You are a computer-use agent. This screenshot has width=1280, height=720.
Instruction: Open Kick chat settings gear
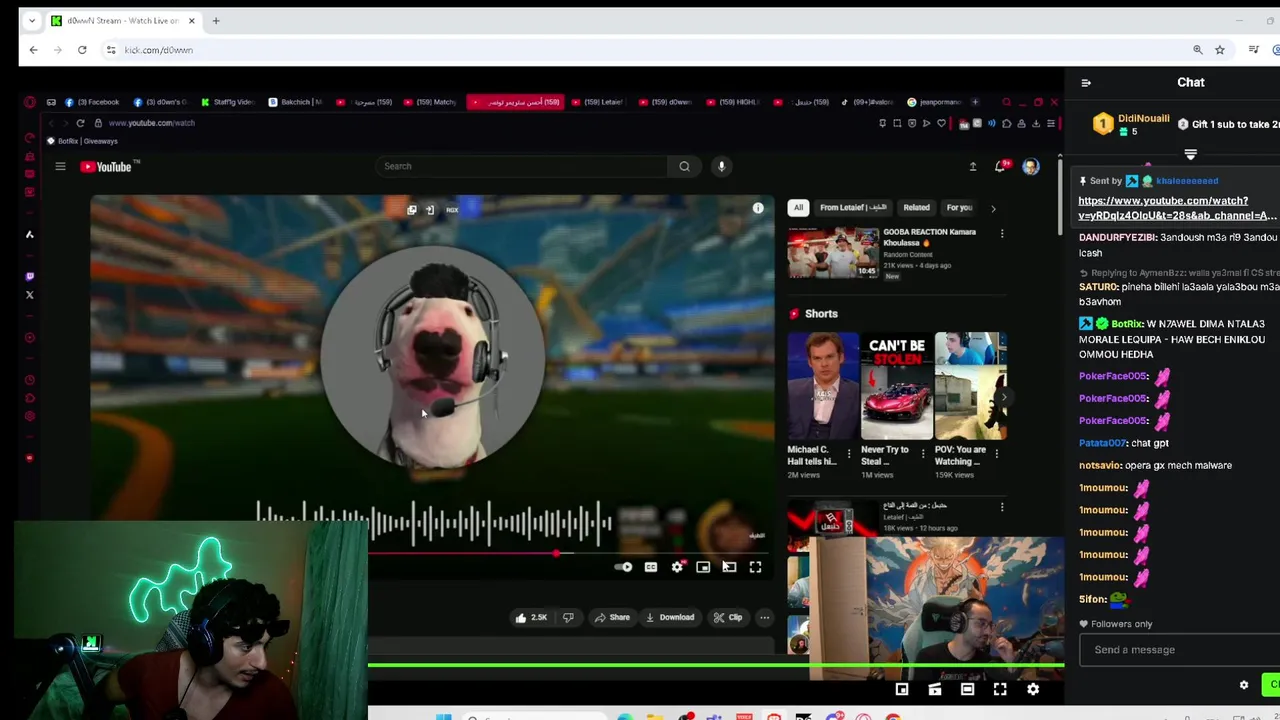pyautogui.click(x=1244, y=685)
